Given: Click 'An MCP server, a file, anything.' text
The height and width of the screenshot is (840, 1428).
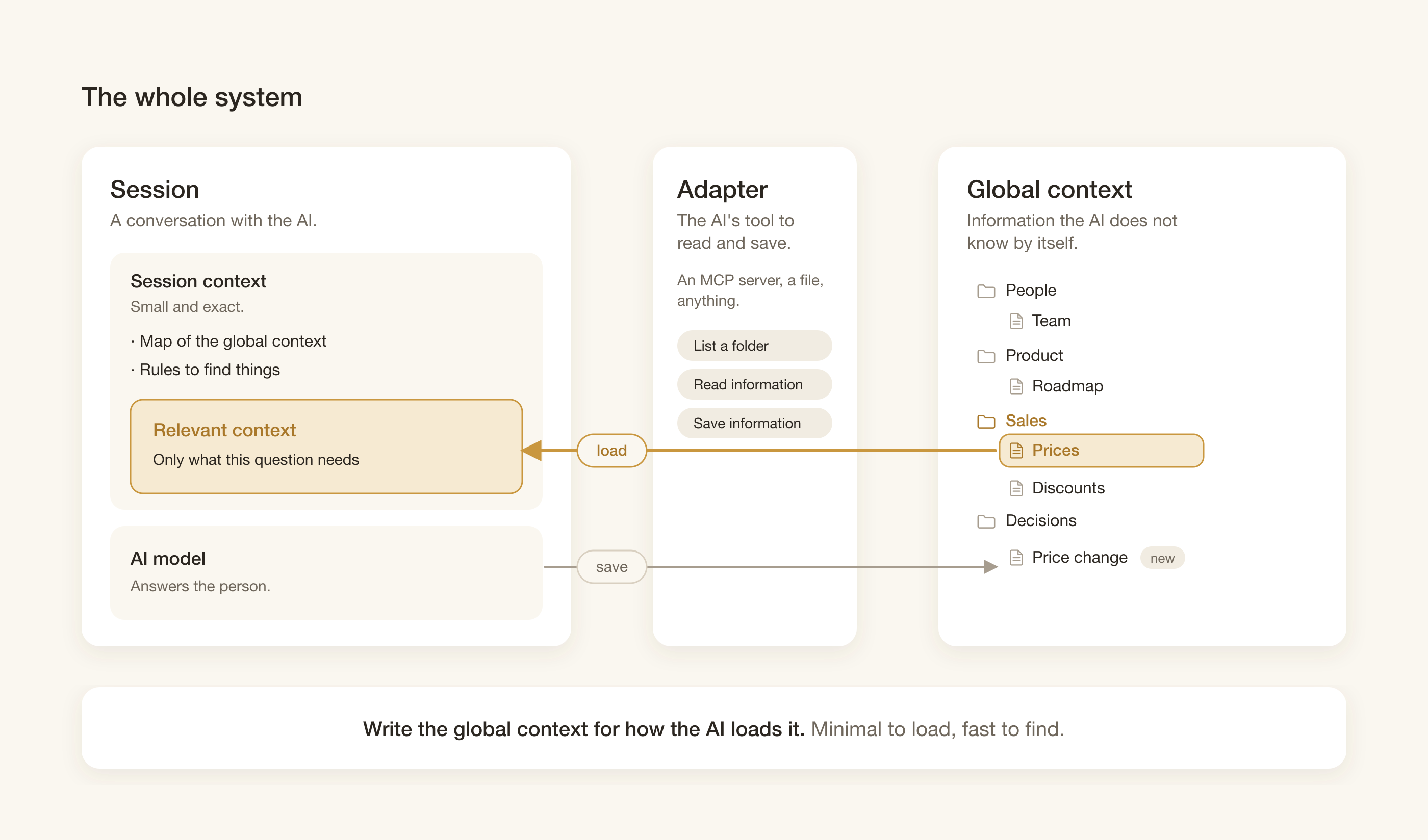Looking at the screenshot, I should point(750,290).
